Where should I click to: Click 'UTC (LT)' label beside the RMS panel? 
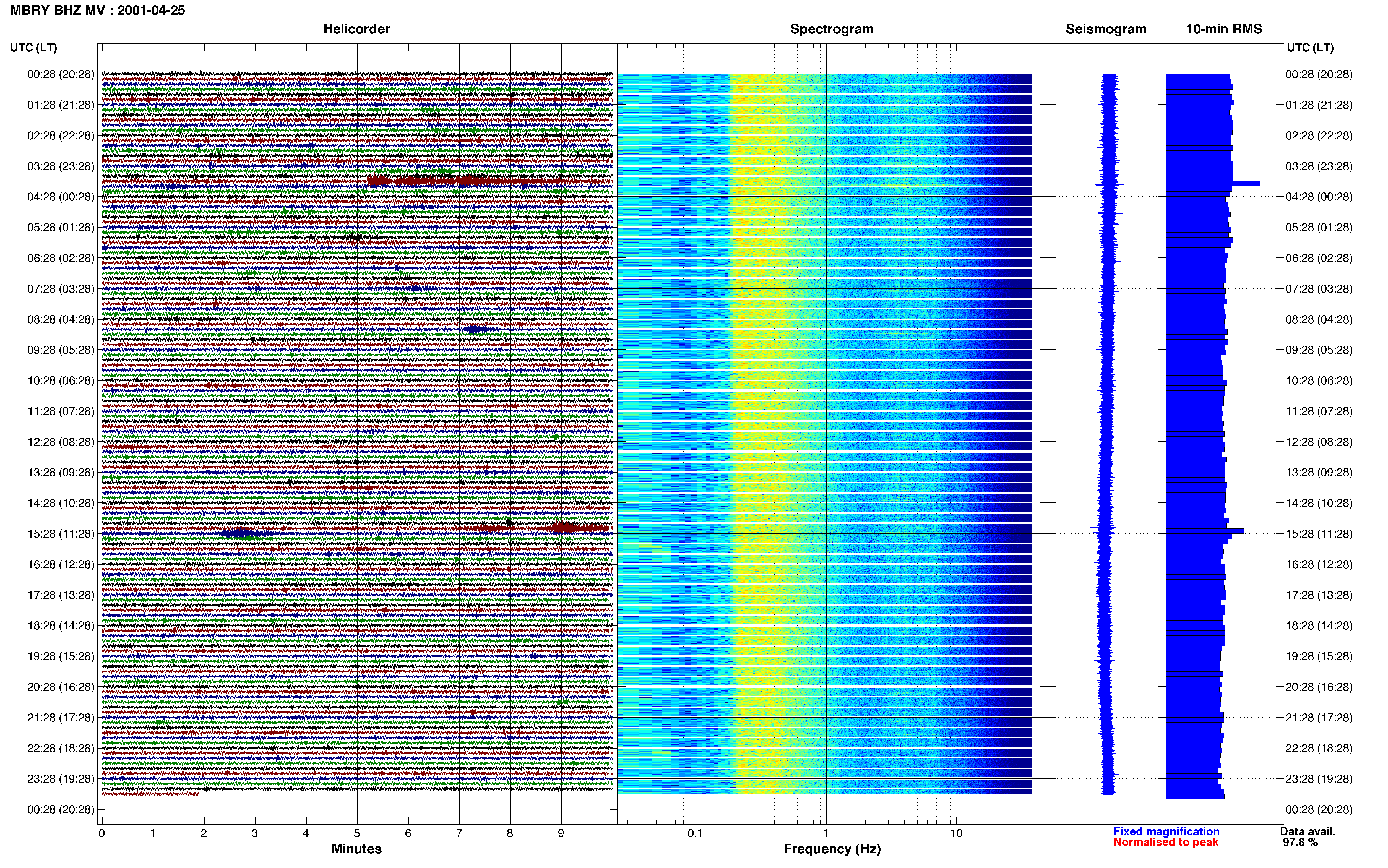click(x=1310, y=48)
